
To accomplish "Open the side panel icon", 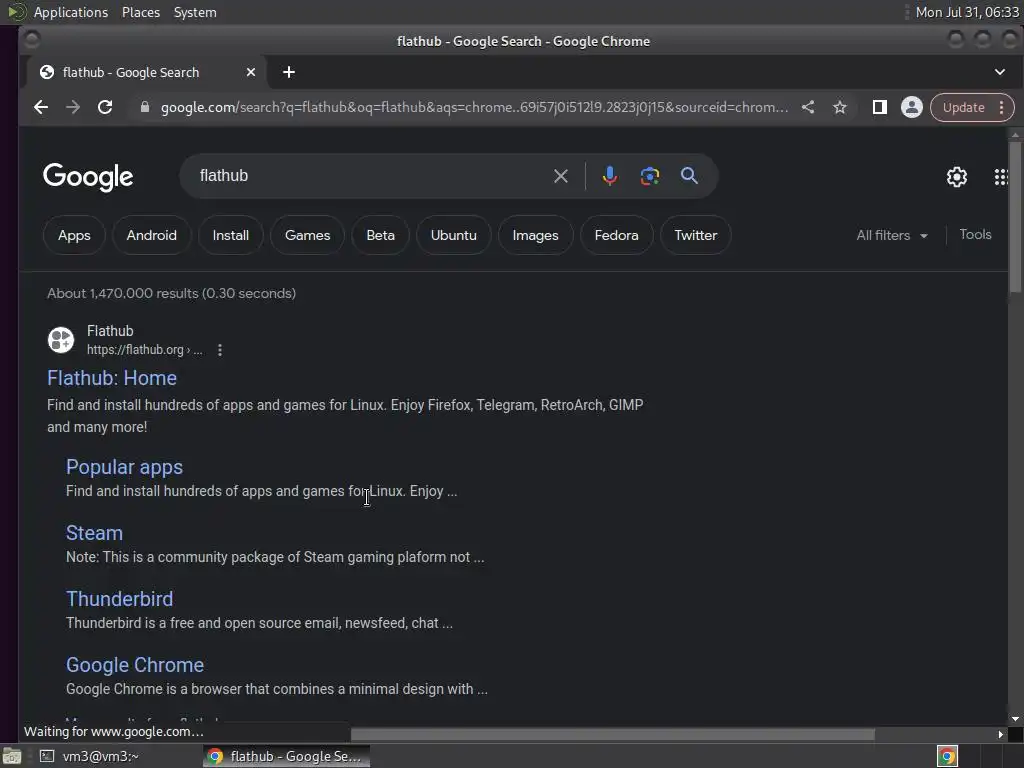I will point(880,107).
